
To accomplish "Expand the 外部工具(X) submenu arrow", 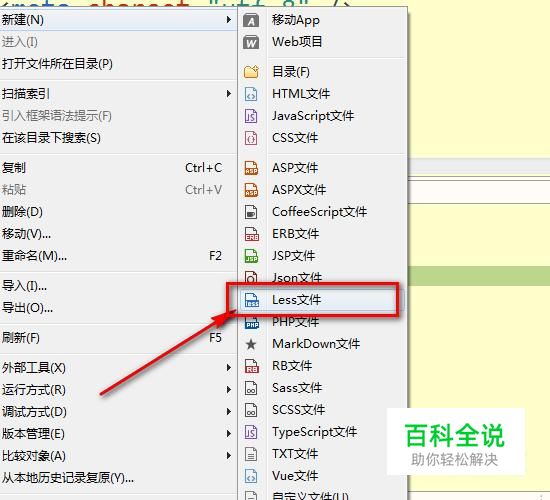I will [229, 368].
